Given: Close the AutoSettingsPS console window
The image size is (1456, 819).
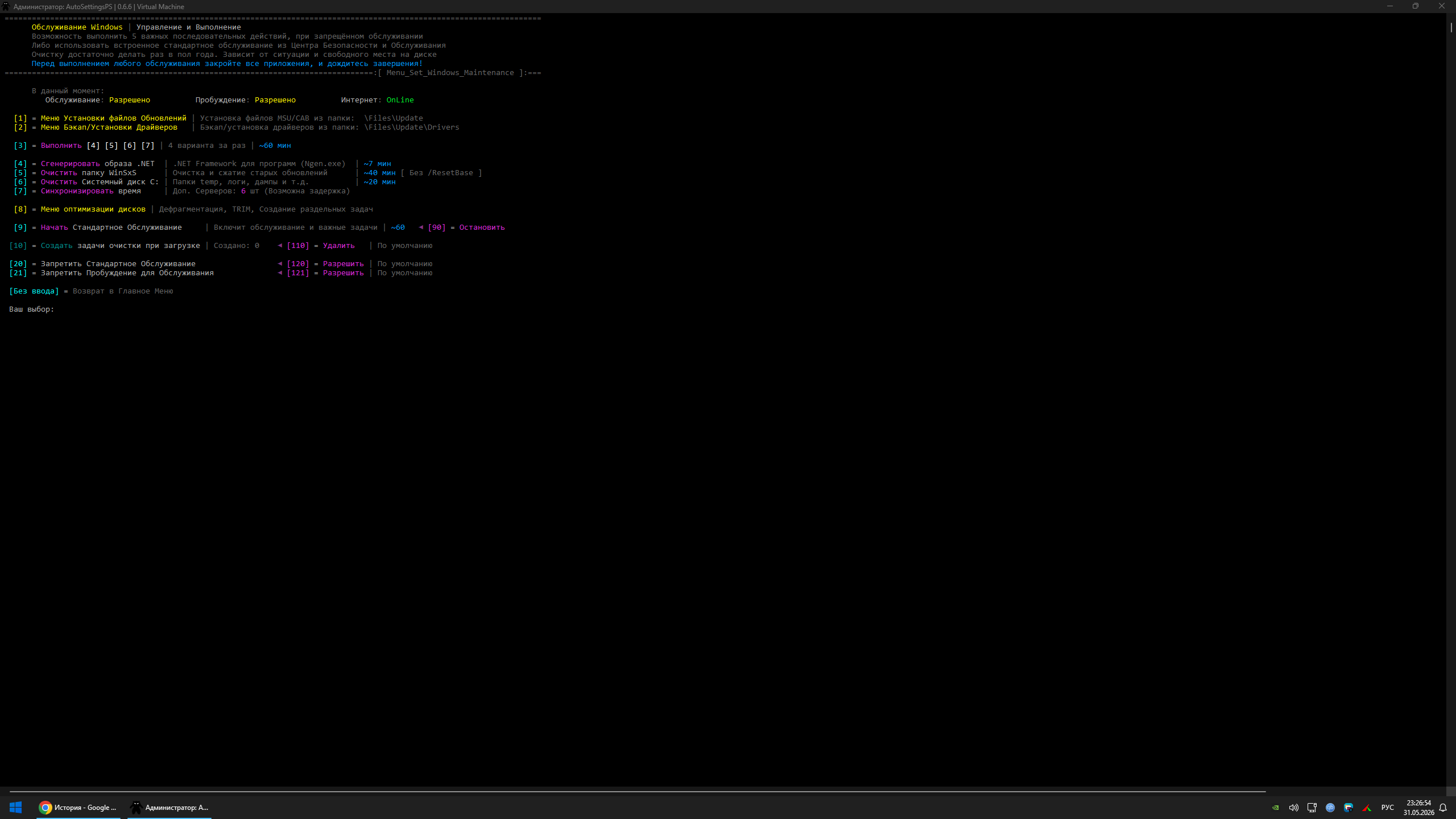Looking at the screenshot, I should [1442, 6].
